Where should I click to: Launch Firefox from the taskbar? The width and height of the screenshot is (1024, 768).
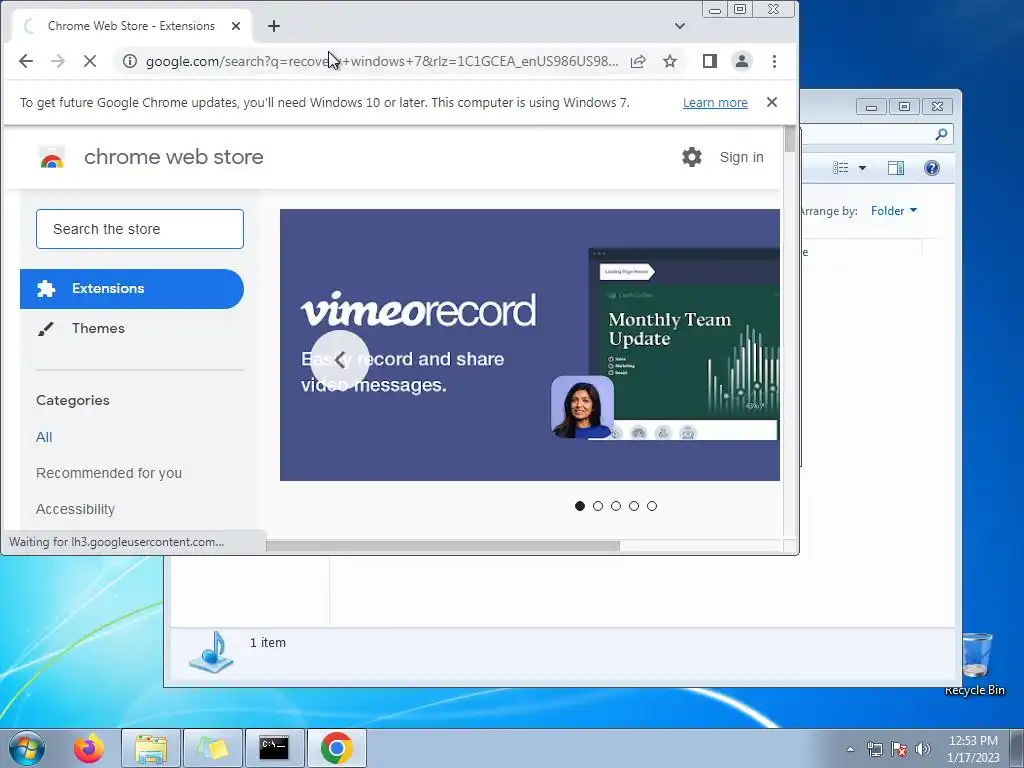coord(89,748)
